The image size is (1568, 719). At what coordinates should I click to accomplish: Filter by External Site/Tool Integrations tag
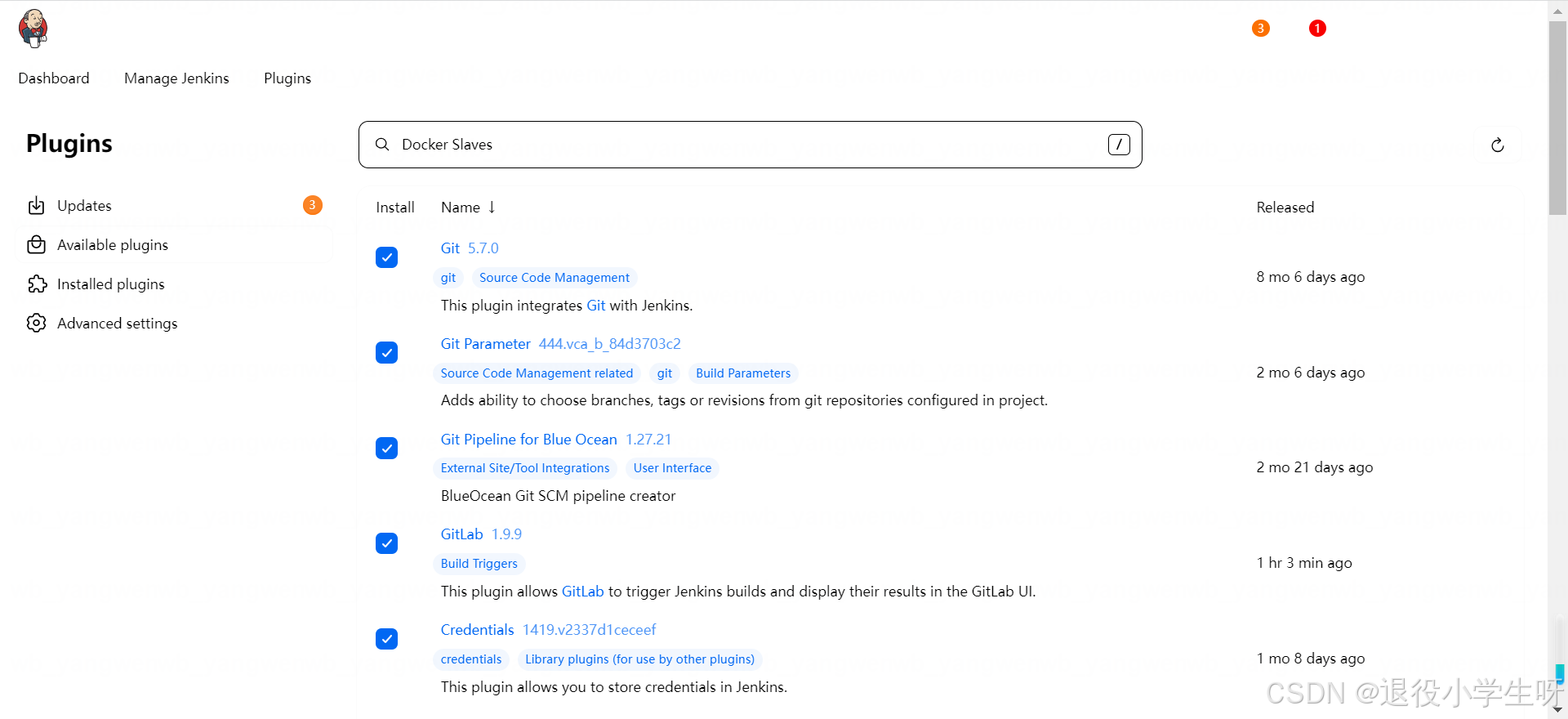pos(525,468)
